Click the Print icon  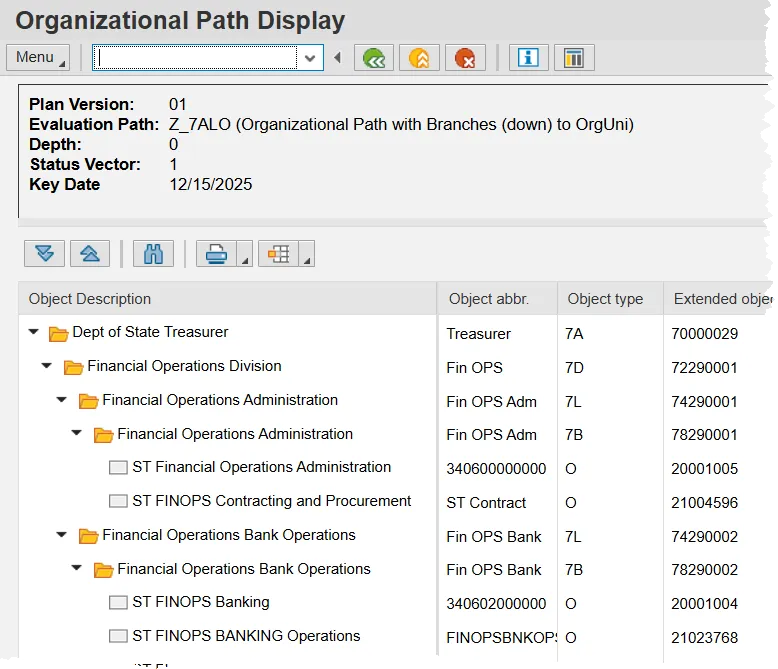[x=216, y=254]
